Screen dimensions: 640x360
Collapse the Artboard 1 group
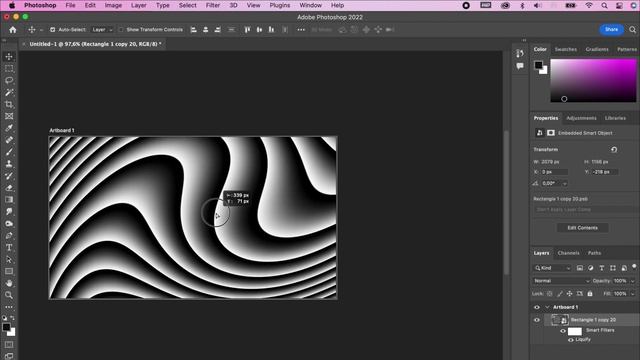(547, 307)
